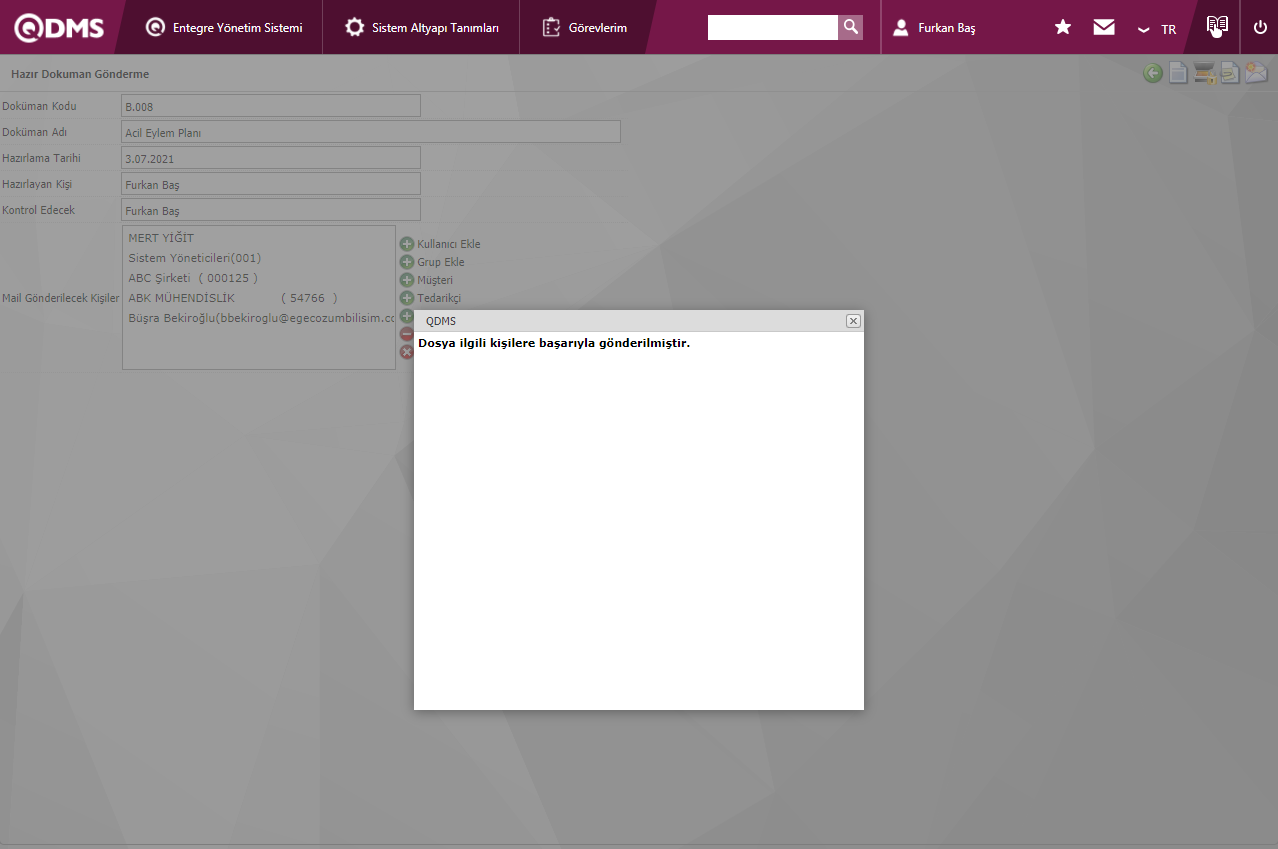The width and height of the screenshot is (1278, 849).
Task: Open the Görevlerim menu
Action: tap(584, 28)
